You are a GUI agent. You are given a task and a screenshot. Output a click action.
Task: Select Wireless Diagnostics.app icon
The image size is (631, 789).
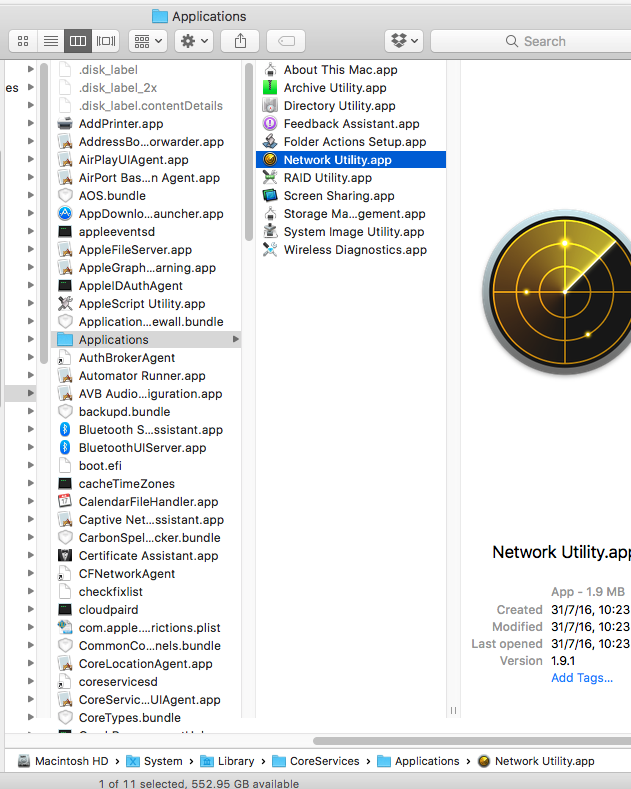tap(270, 250)
